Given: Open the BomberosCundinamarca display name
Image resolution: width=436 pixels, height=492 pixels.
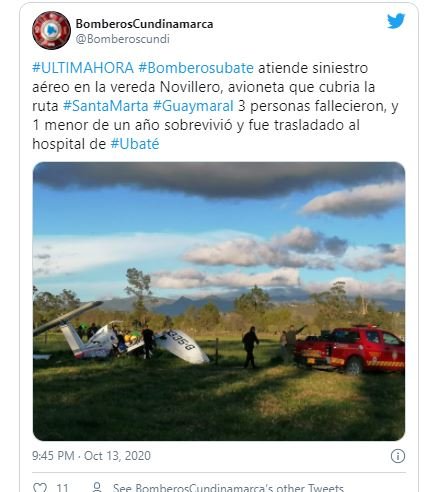Looking at the screenshot, I should click(144, 24).
